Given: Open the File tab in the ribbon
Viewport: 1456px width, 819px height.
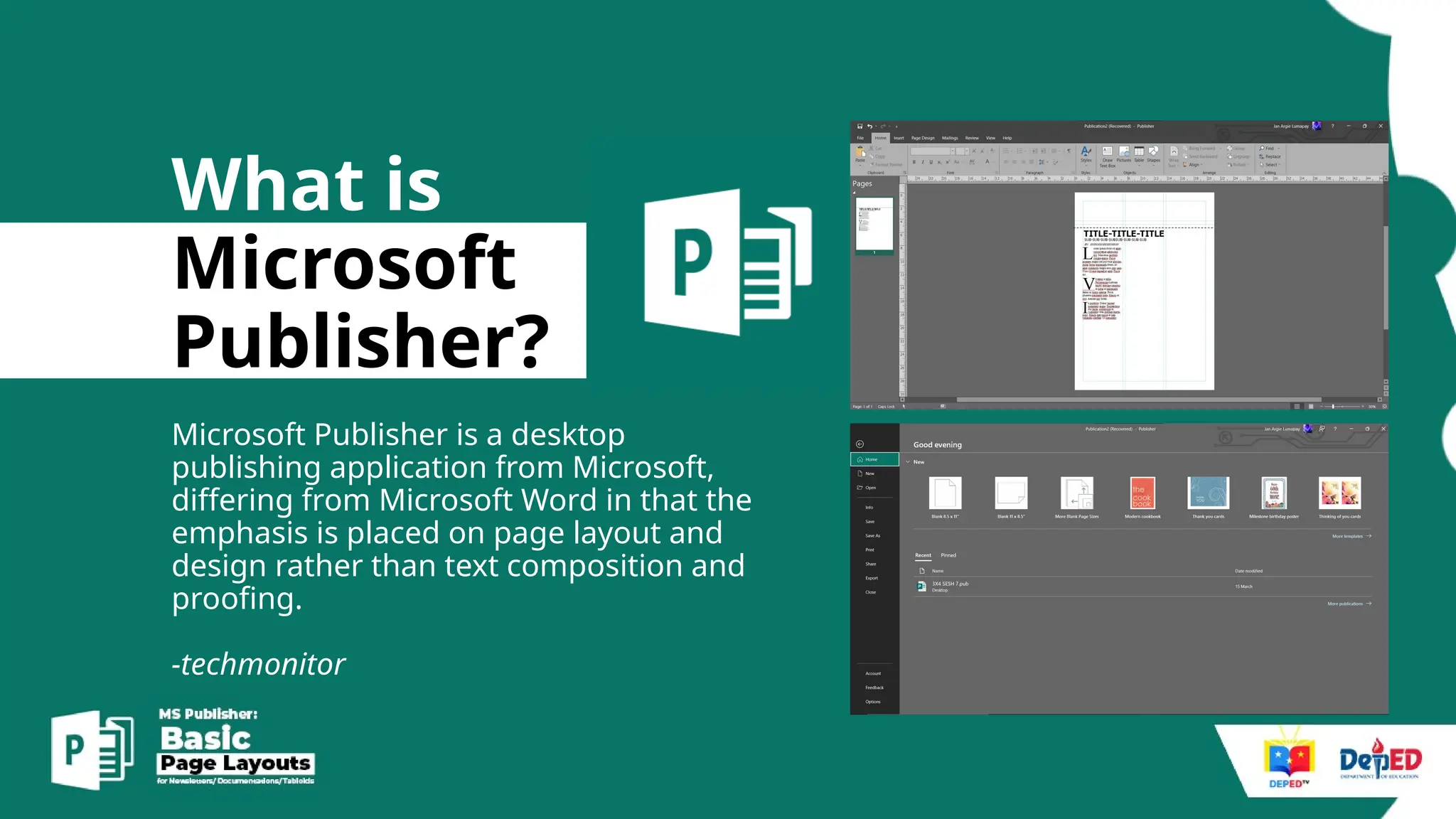Looking at the screenshot, I should [x=860, y=138].
